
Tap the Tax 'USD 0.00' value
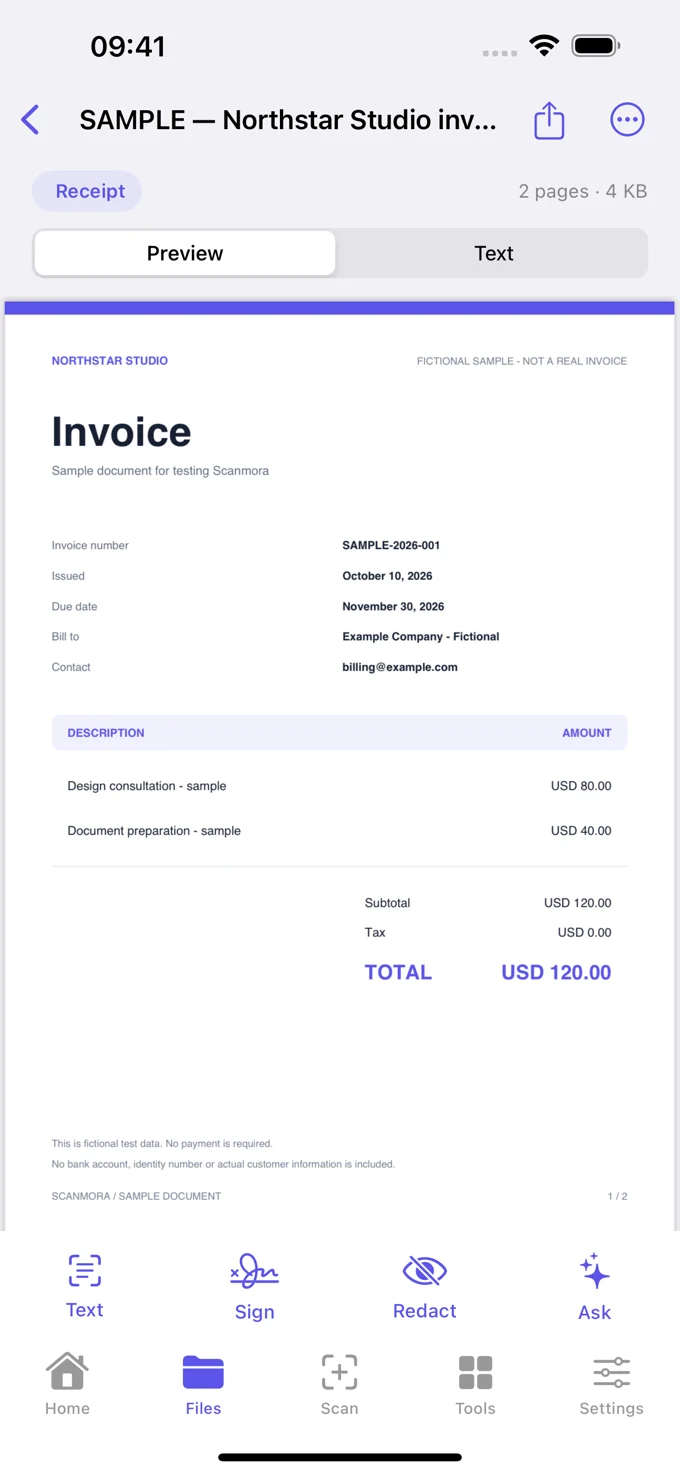click(585, 933)
